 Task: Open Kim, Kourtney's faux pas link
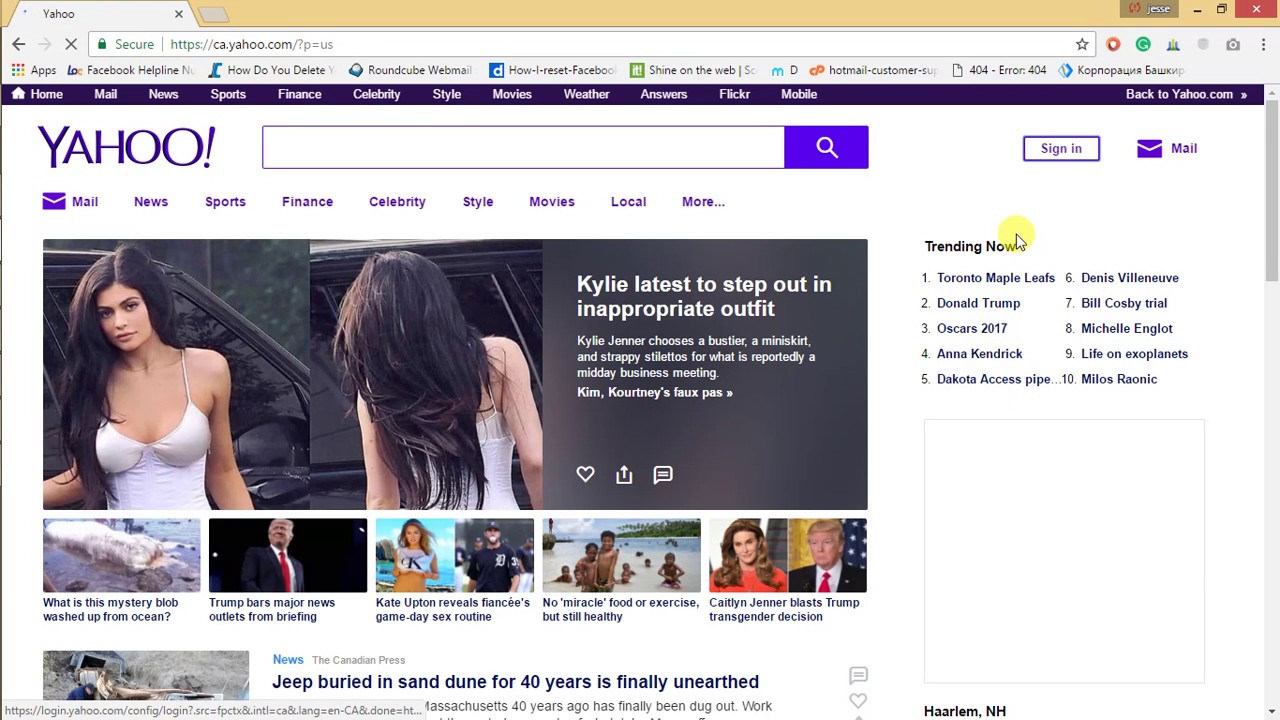(654, 392)
